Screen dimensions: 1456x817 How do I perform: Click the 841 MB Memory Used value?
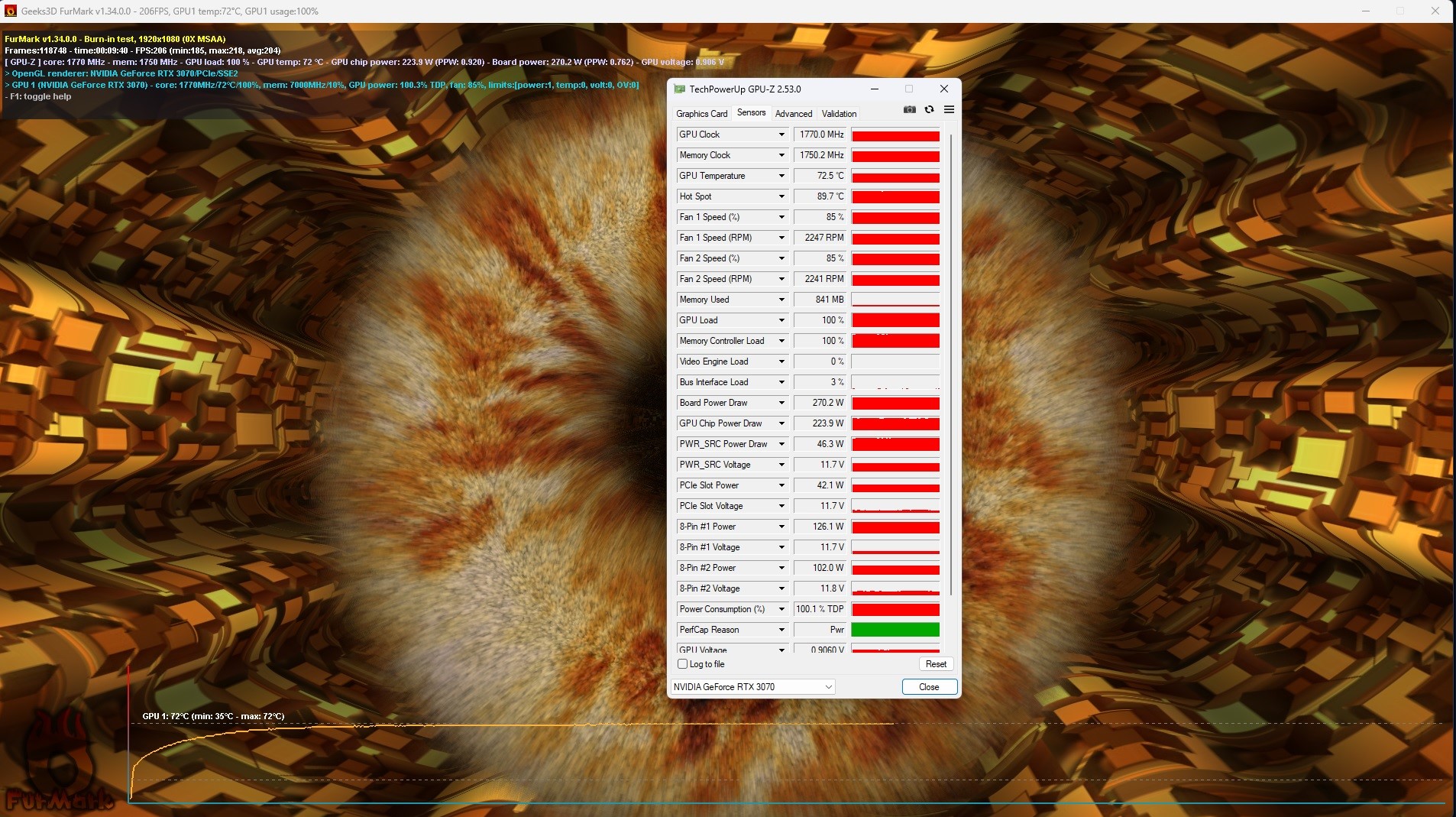(820, 300)
